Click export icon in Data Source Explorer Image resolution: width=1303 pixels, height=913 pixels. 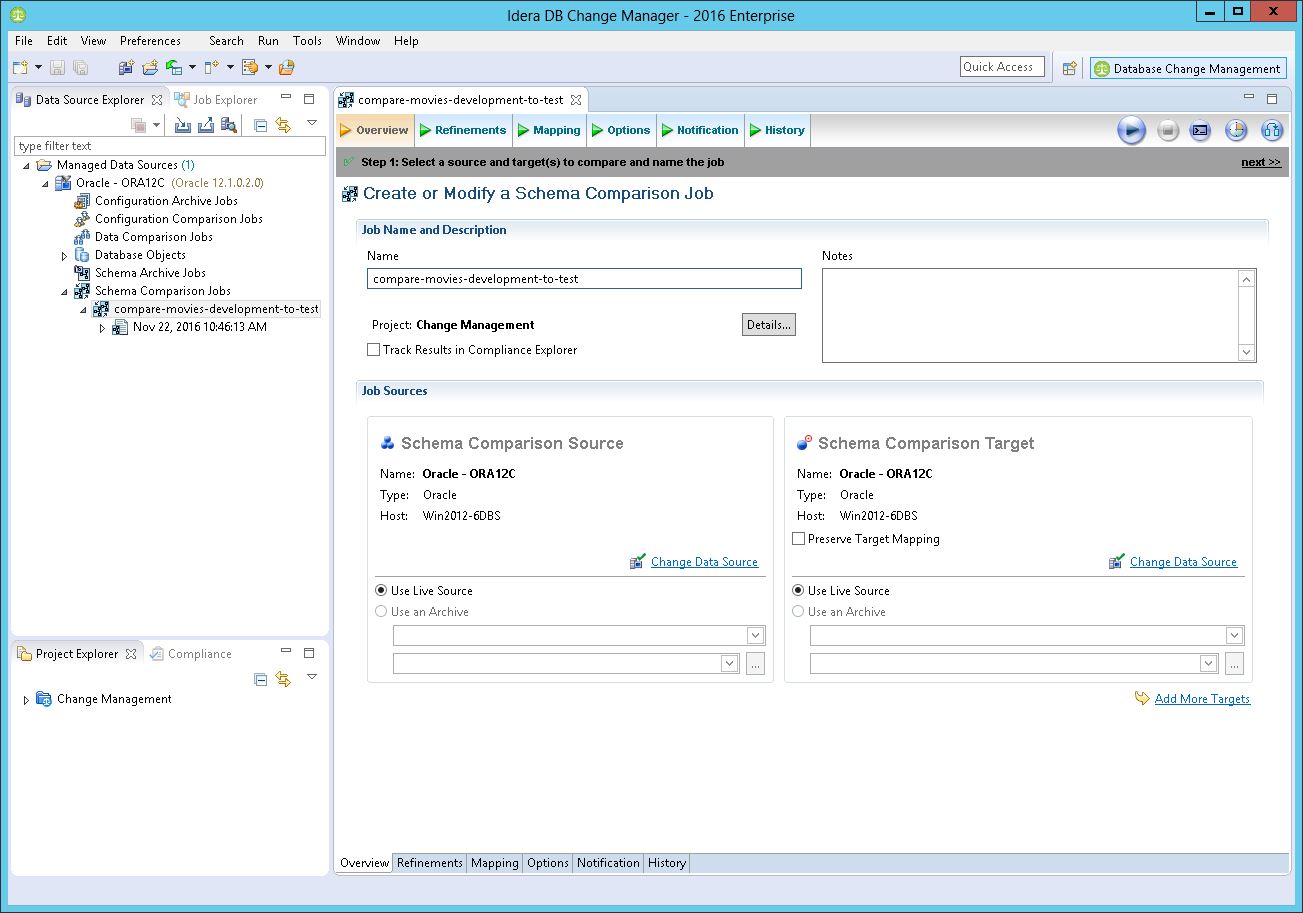pos(206,125)
